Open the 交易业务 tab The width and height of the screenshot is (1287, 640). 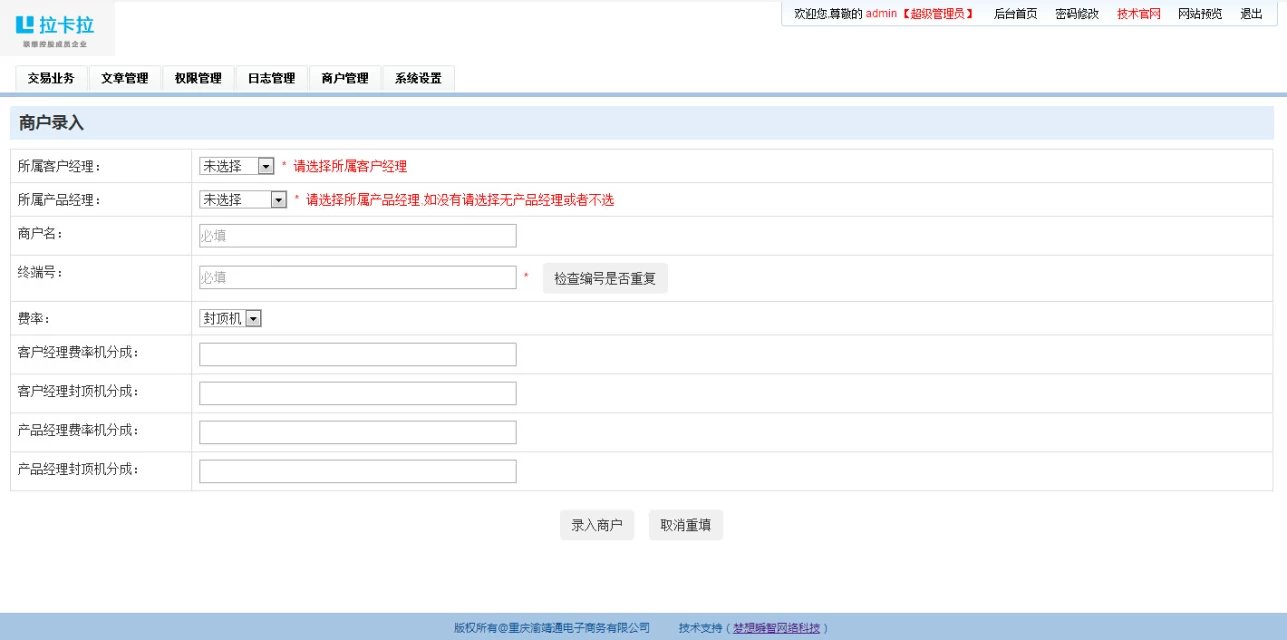coord(51,78)
